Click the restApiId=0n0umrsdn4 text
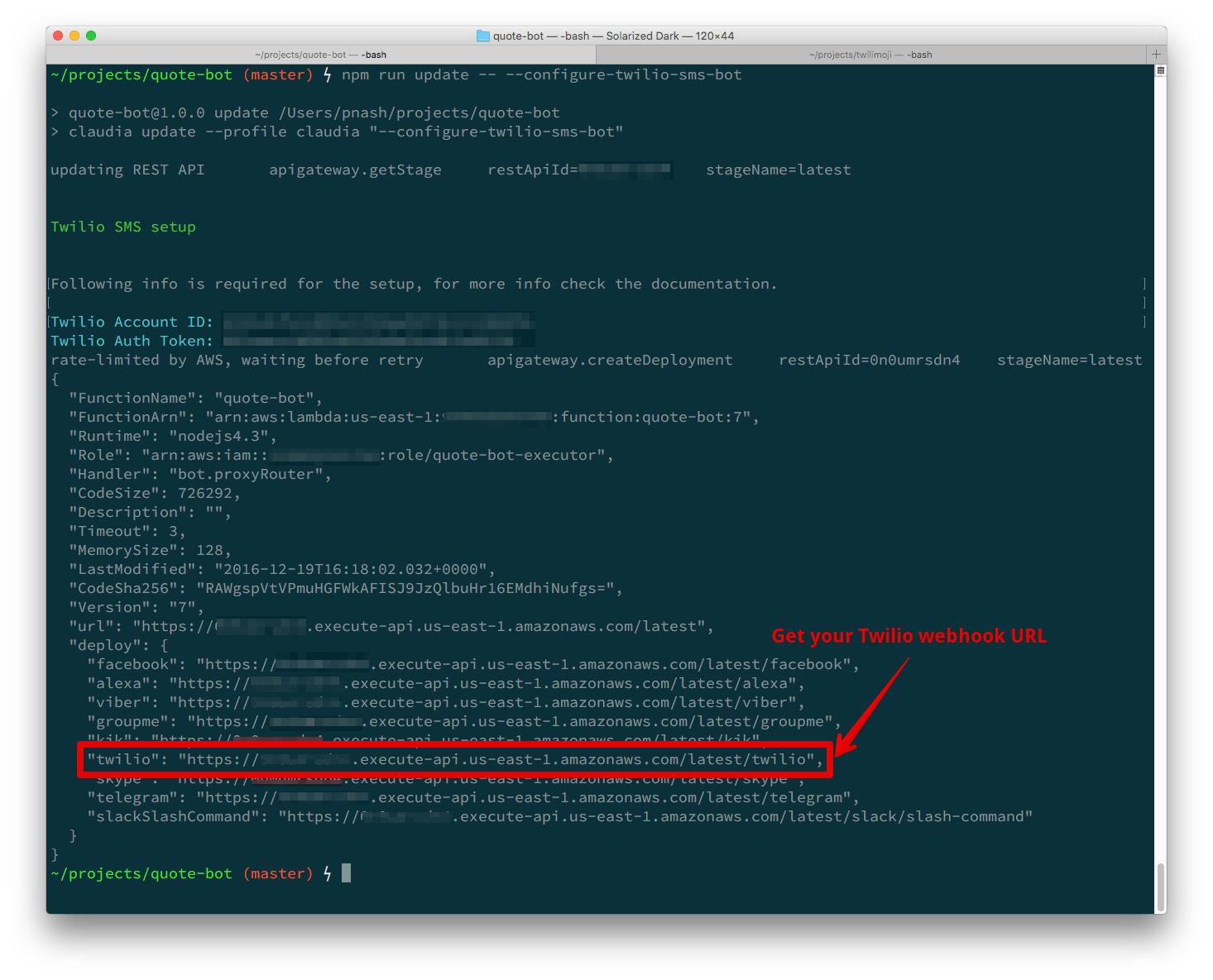This screenshot has height=980, width=1213. pyautogui.click(x=870, y=360)
